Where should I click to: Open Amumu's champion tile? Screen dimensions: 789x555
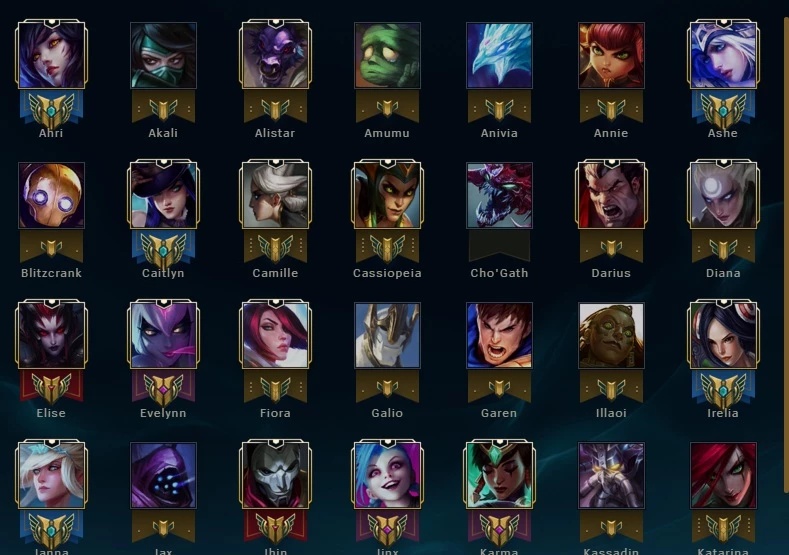pos(387,55)
